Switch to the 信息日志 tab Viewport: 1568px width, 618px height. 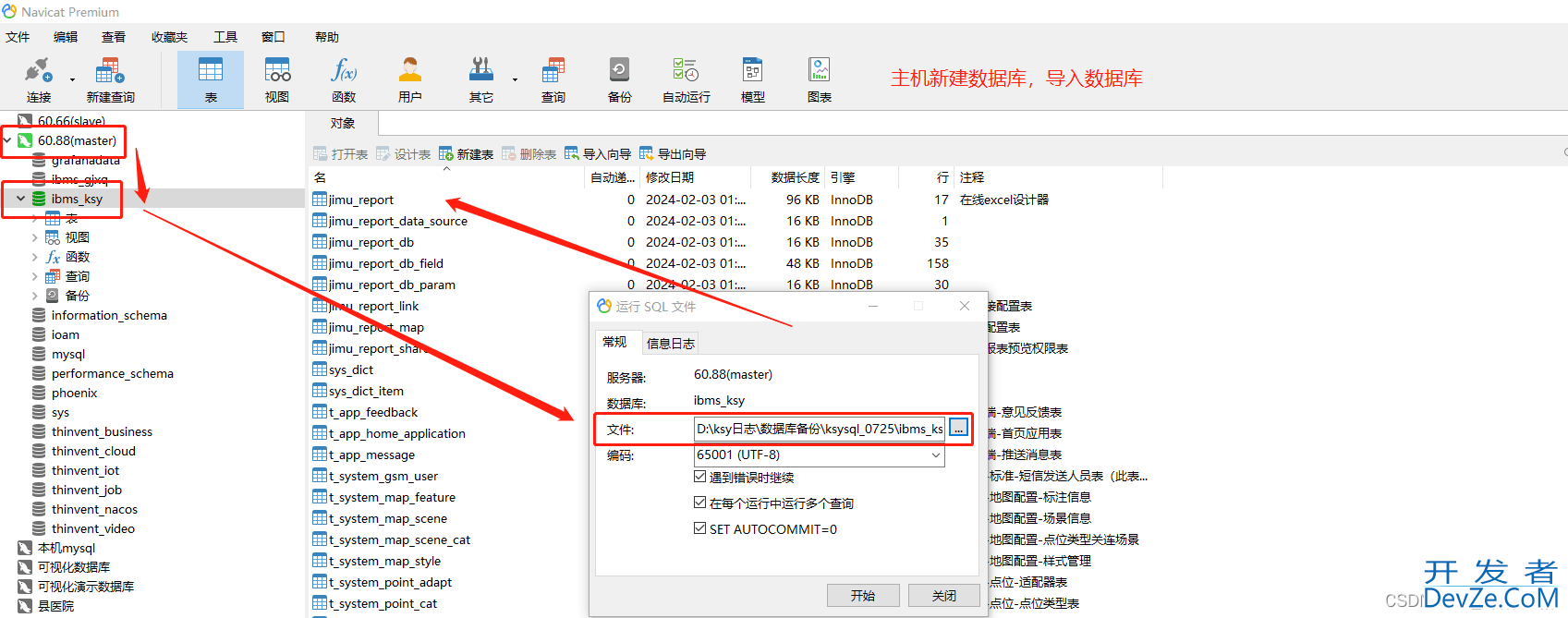pos(671,343)
